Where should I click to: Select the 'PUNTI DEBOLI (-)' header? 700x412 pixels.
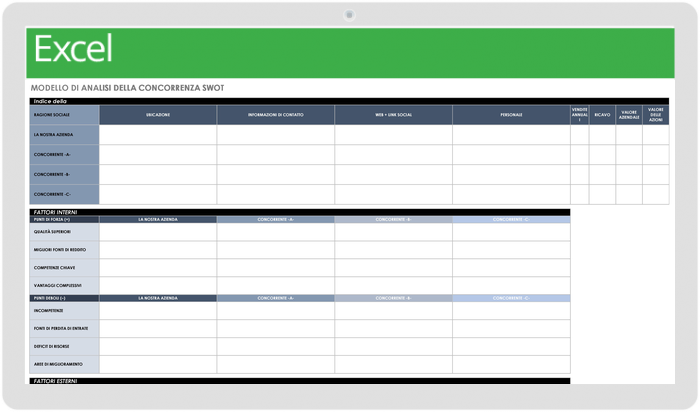[64, 298]
